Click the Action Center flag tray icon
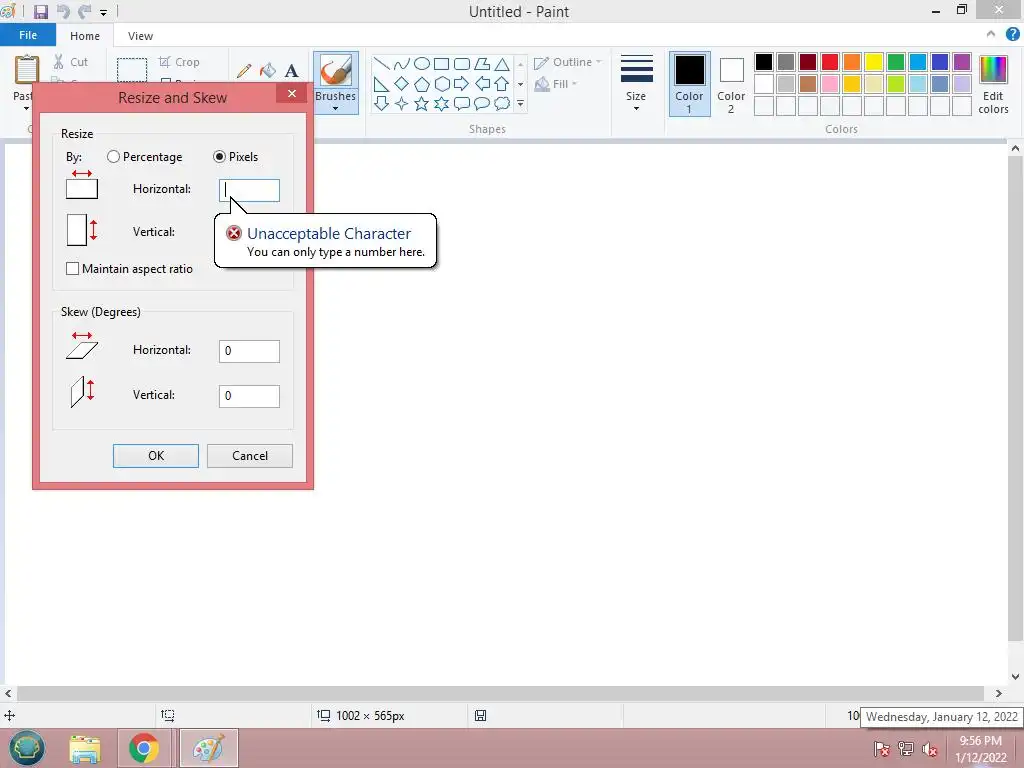The height and width of the screenshot is (768, 1024). [881, 749]
